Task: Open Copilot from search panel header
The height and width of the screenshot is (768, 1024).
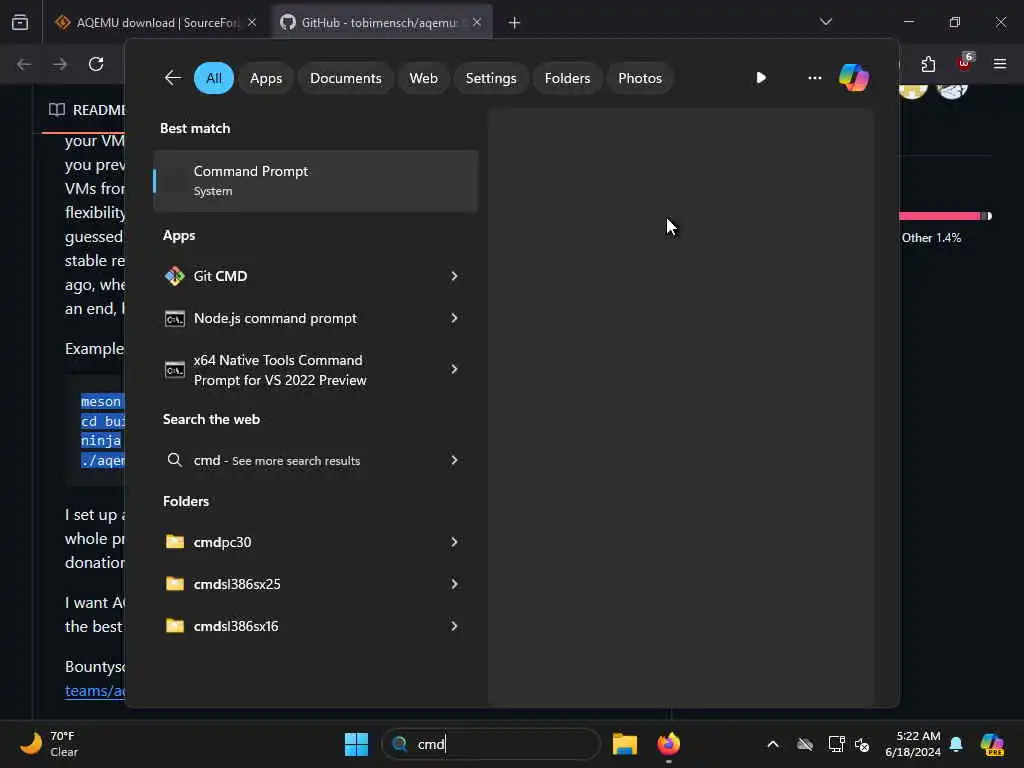Action: tap(854, 78)
